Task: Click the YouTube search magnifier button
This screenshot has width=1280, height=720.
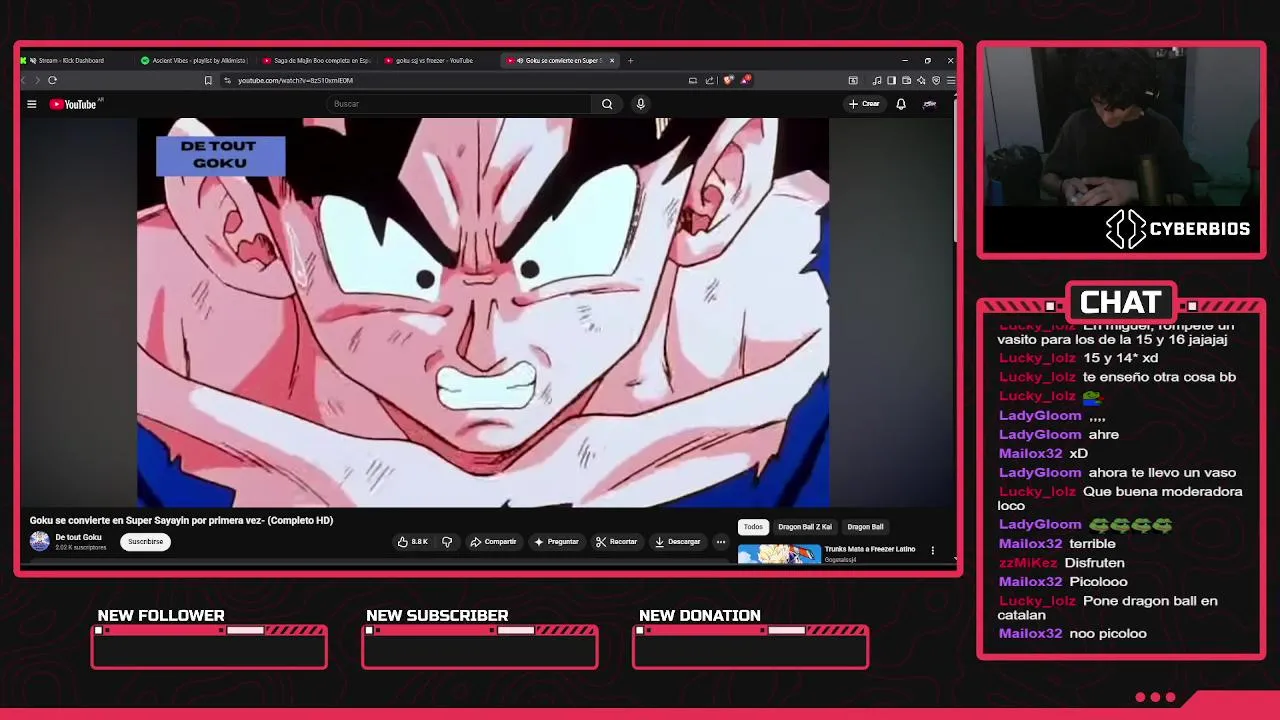Action: [x=607, y=104]
